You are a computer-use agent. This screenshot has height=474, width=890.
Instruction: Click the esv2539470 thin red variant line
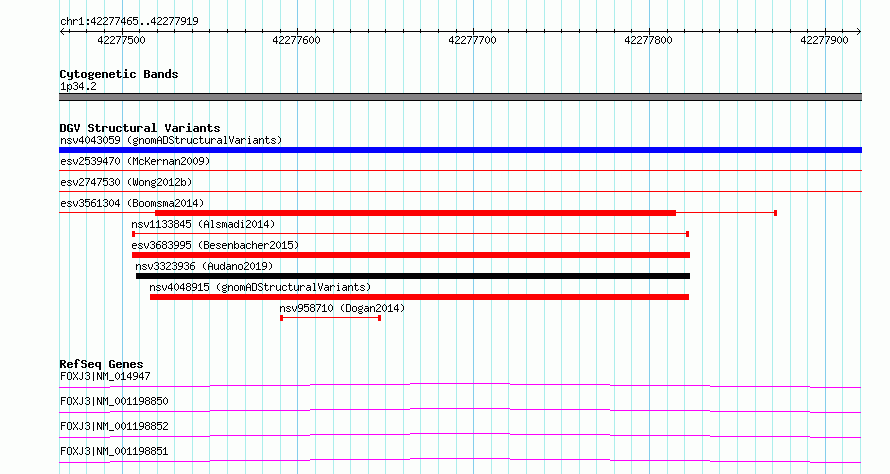pyautogui.click(x=460, y=170)
